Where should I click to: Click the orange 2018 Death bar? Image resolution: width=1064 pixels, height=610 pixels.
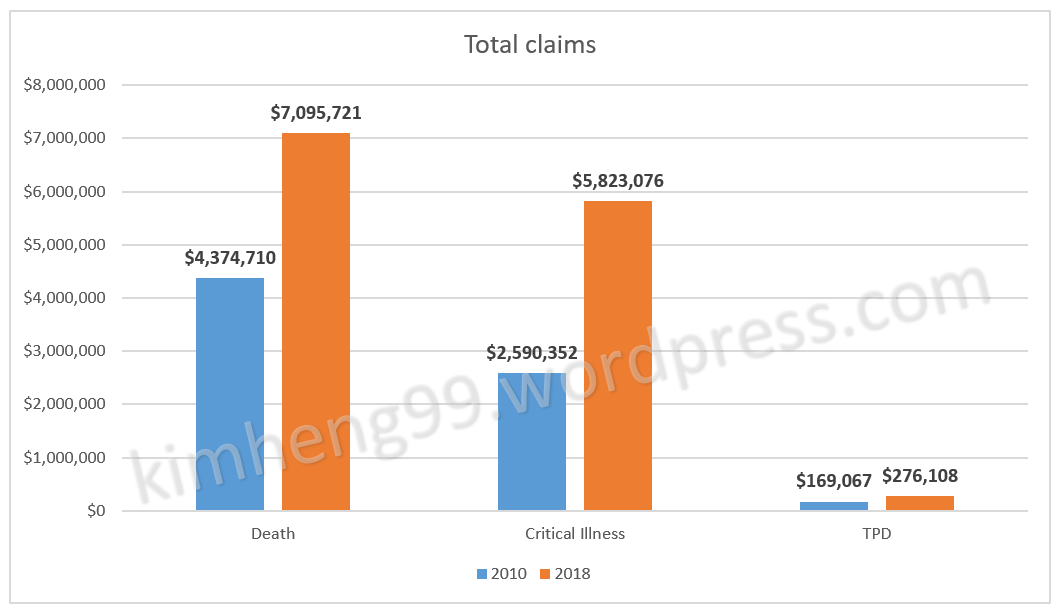[x=316, y=322]
